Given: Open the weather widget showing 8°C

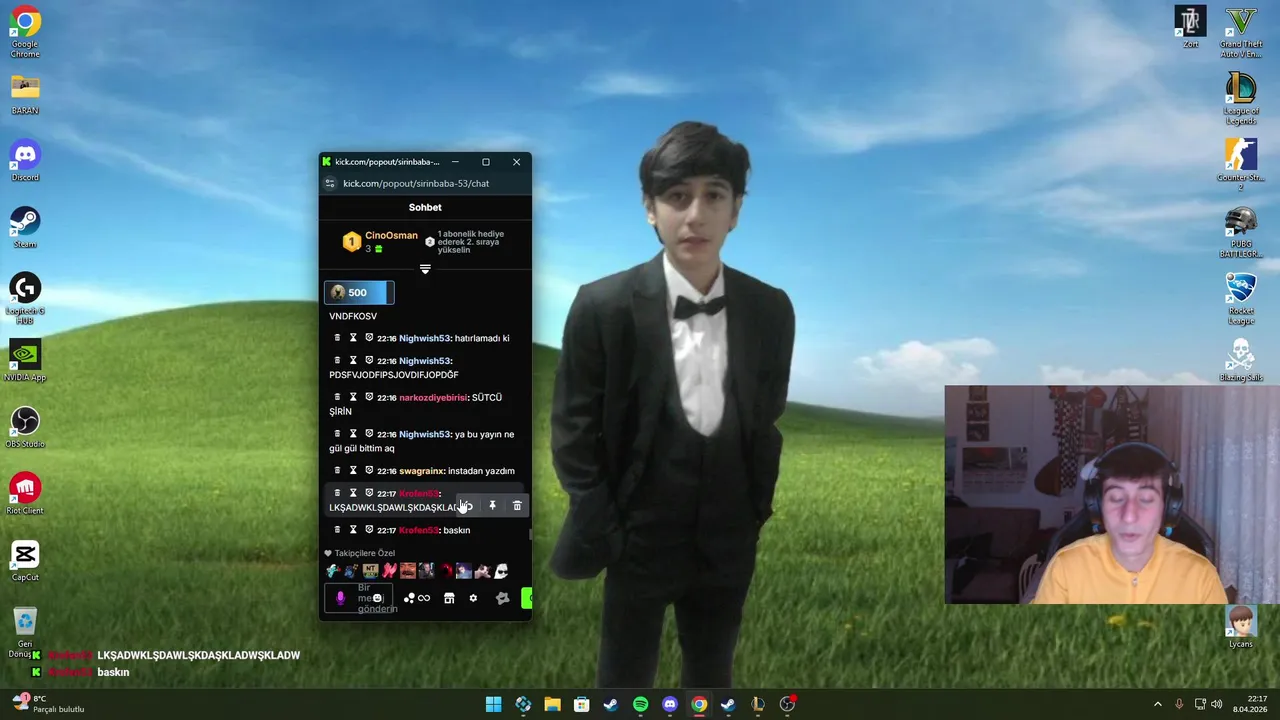Looking at the screenshot, I should [x=48, y=703].
